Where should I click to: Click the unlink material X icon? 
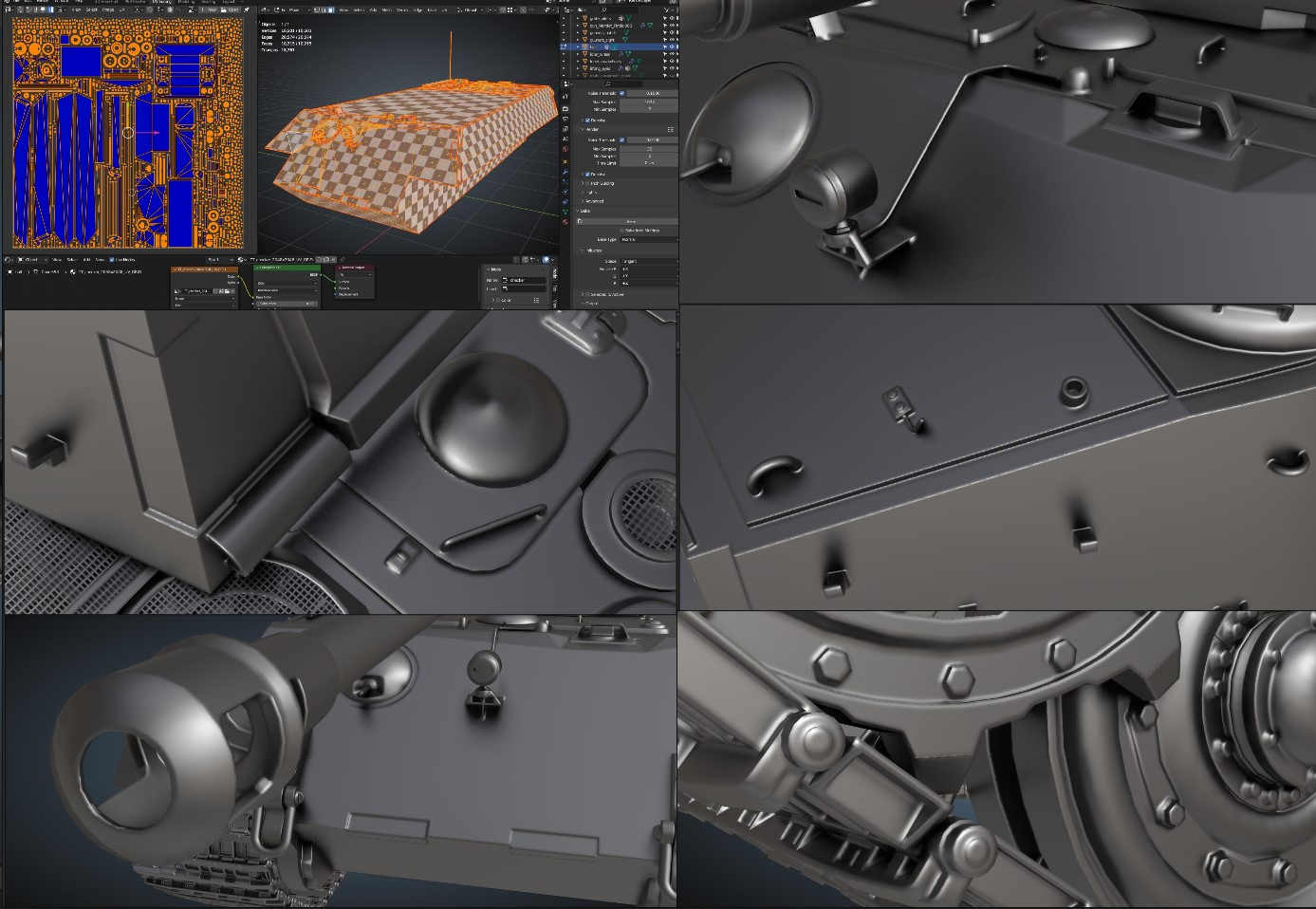click(x=333, y=260)
